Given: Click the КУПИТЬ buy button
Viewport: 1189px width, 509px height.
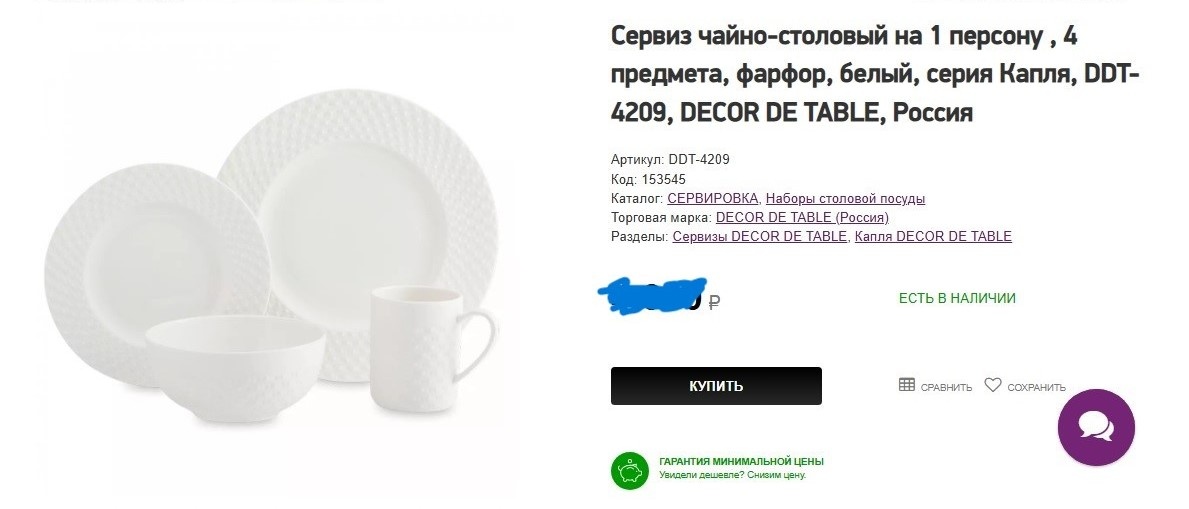Looking at the screenshot, I should [x=716, y=386].
